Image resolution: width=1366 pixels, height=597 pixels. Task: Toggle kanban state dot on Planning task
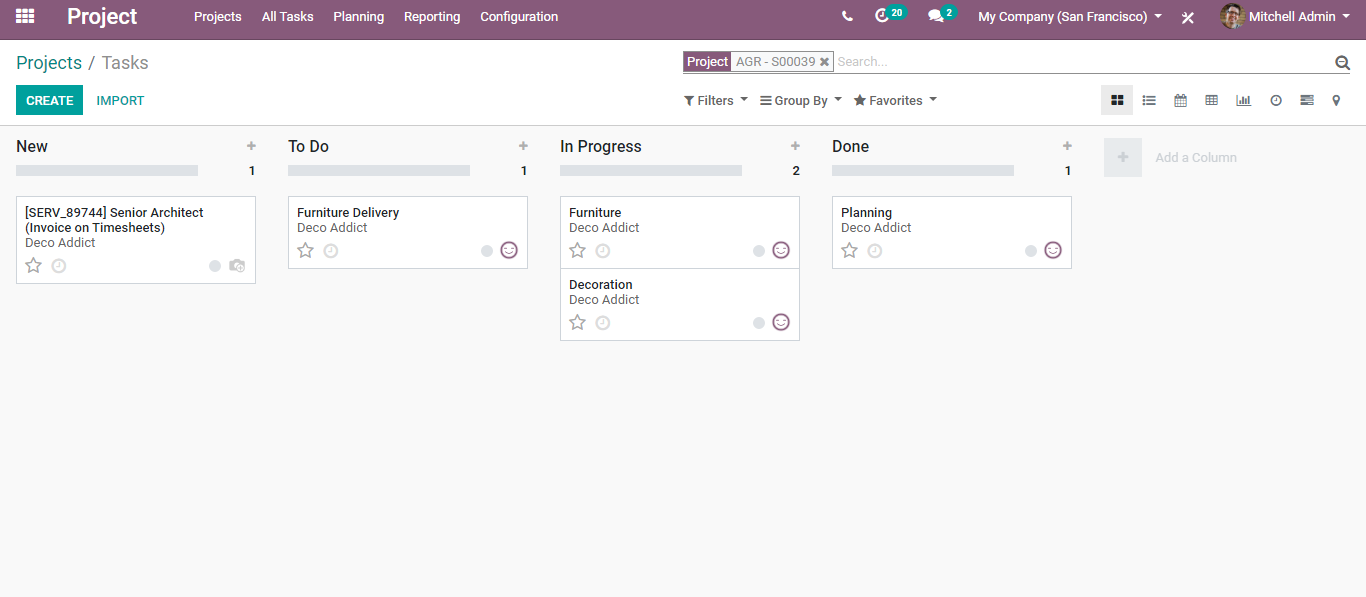pos(1031,251)
